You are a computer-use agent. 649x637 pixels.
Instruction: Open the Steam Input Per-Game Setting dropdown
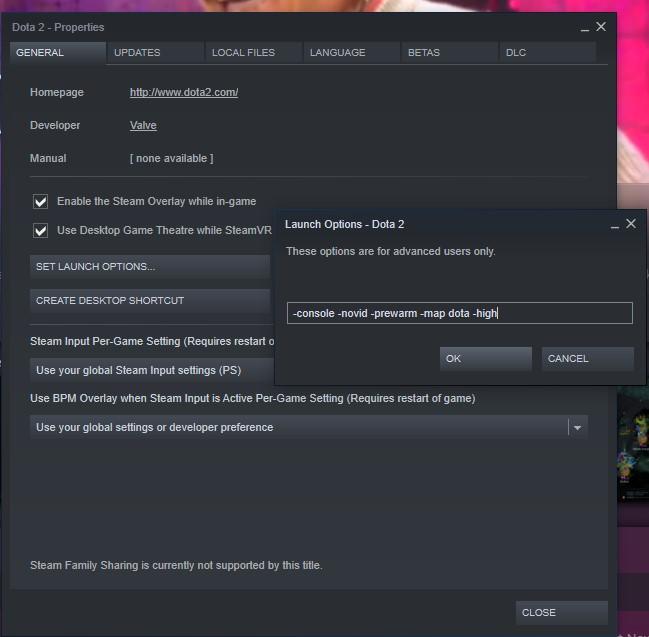tap(152, 370)
